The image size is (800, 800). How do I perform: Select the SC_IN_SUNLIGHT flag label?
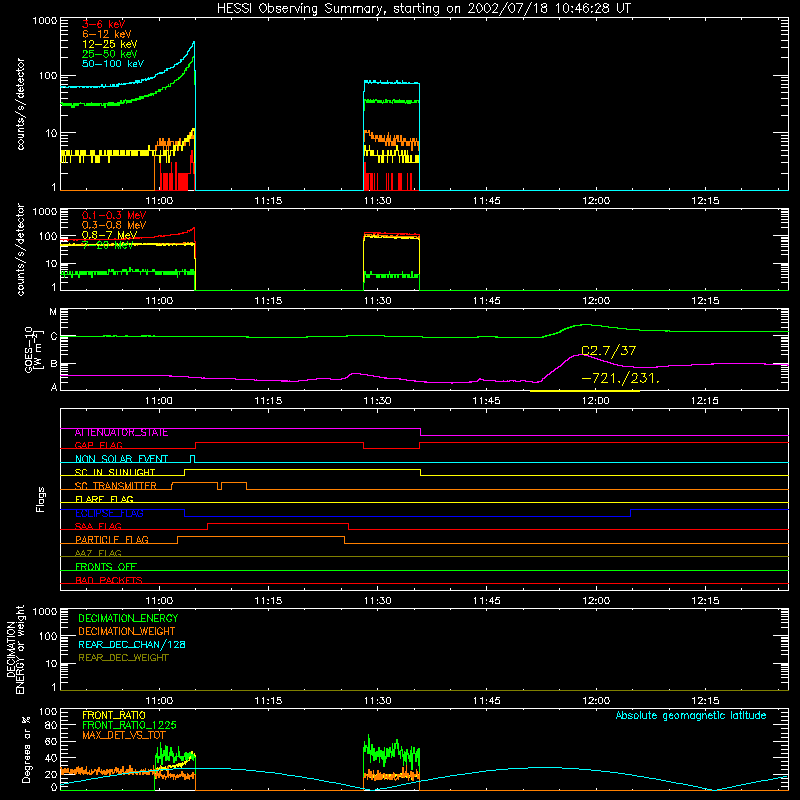click(x=115, y=472)
